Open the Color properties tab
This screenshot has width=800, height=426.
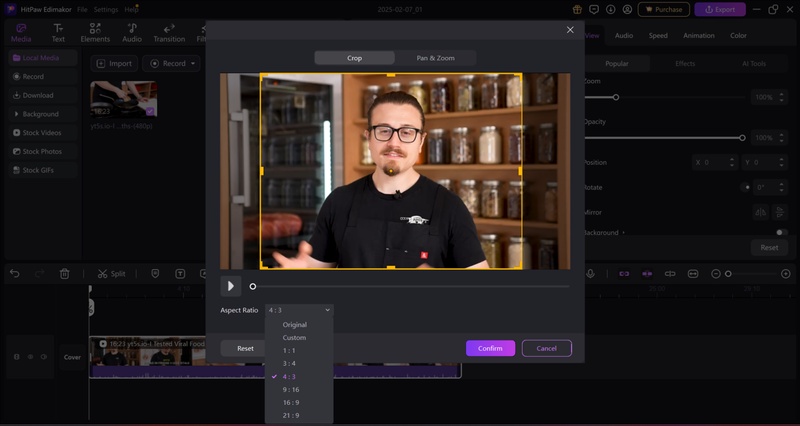click(x=738, y=36)
